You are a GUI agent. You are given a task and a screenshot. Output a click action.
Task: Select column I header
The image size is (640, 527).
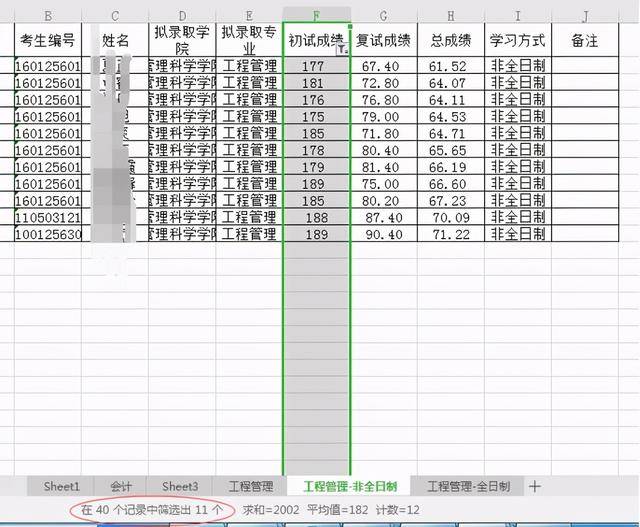tap(518, 16)
